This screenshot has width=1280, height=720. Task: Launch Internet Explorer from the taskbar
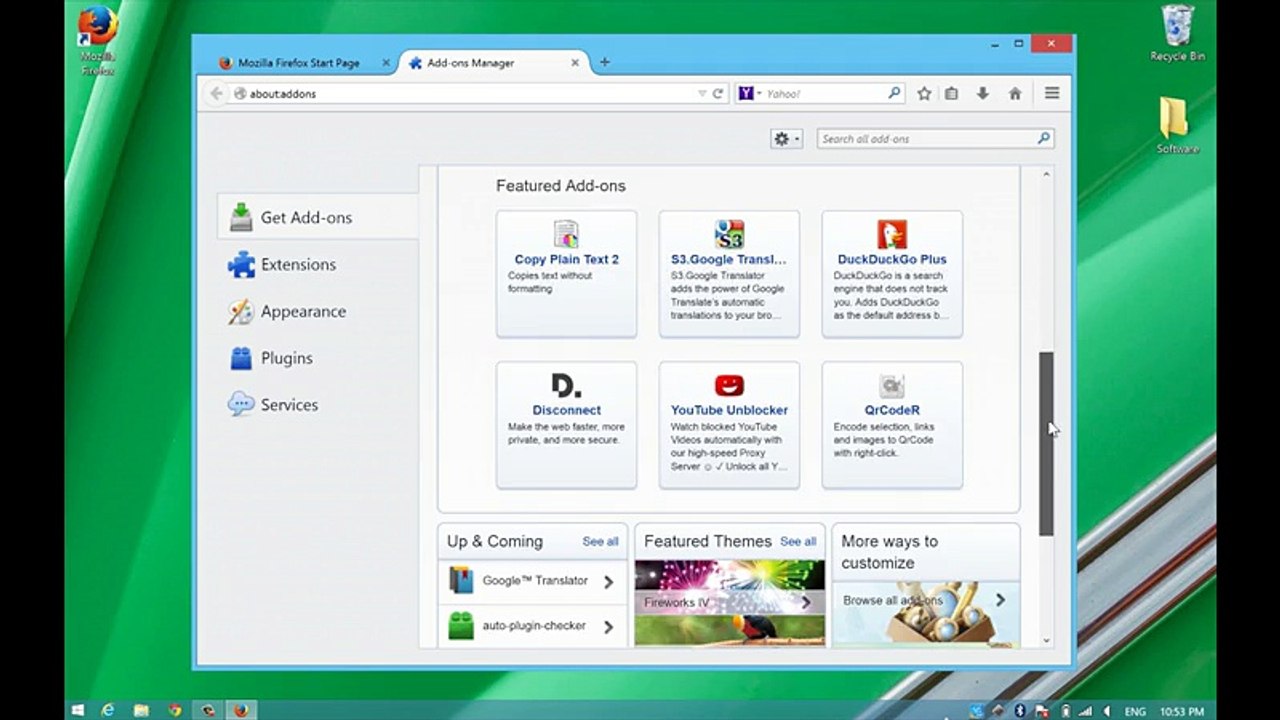(108, 710)
